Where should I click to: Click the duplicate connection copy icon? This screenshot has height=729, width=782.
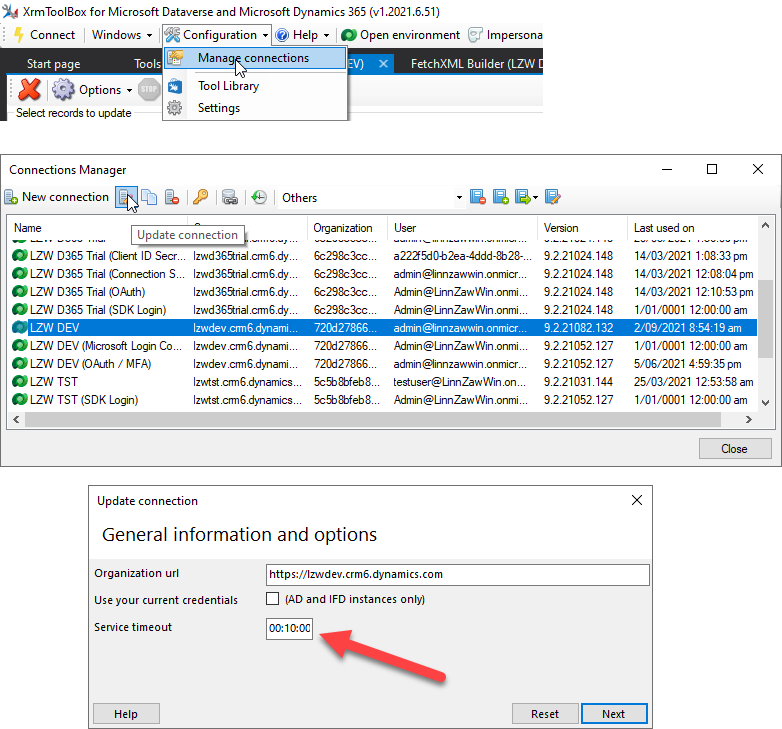point(149,197)
